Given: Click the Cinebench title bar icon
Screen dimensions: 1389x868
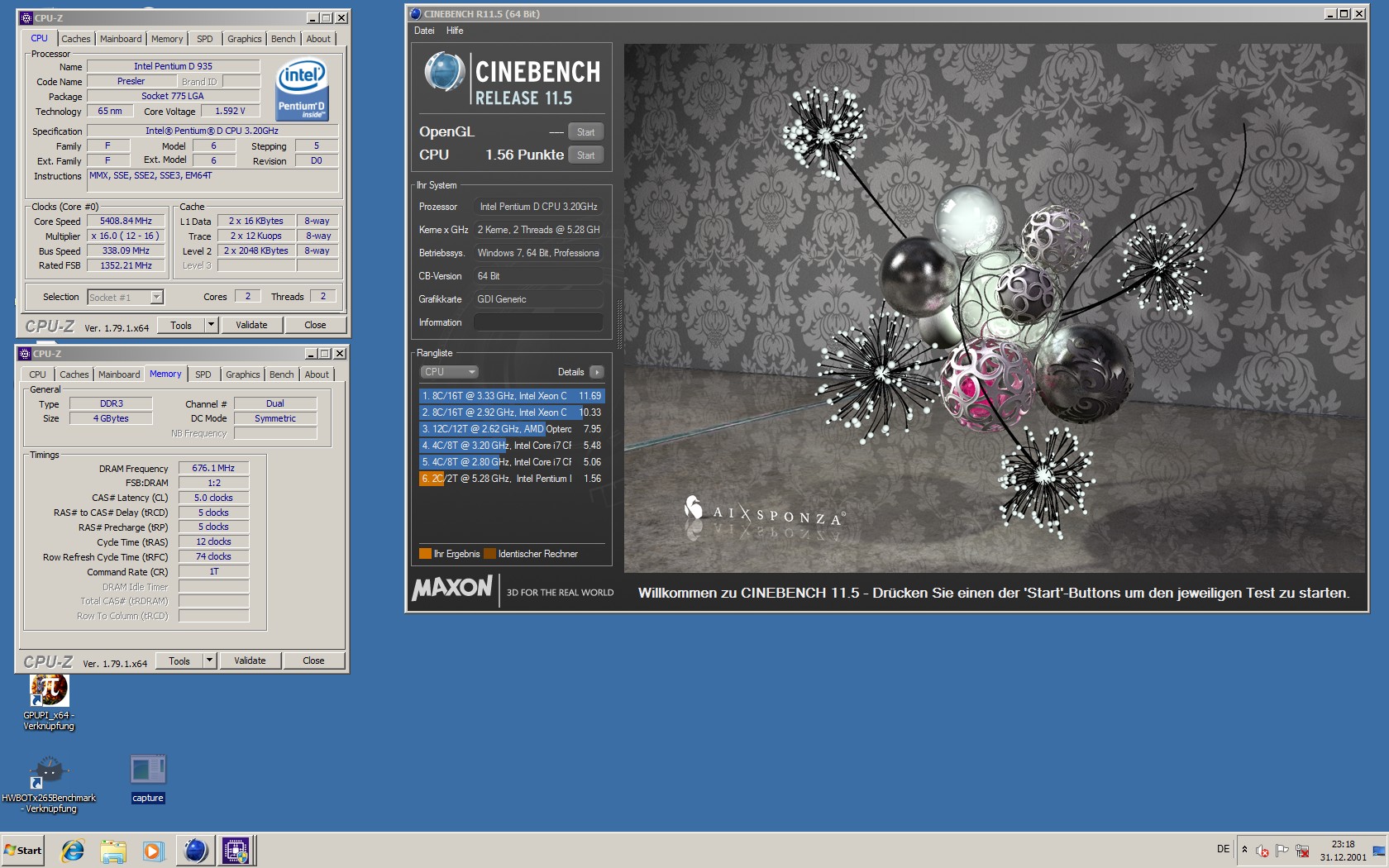Looking at the screenshot, I should (415, 14).
